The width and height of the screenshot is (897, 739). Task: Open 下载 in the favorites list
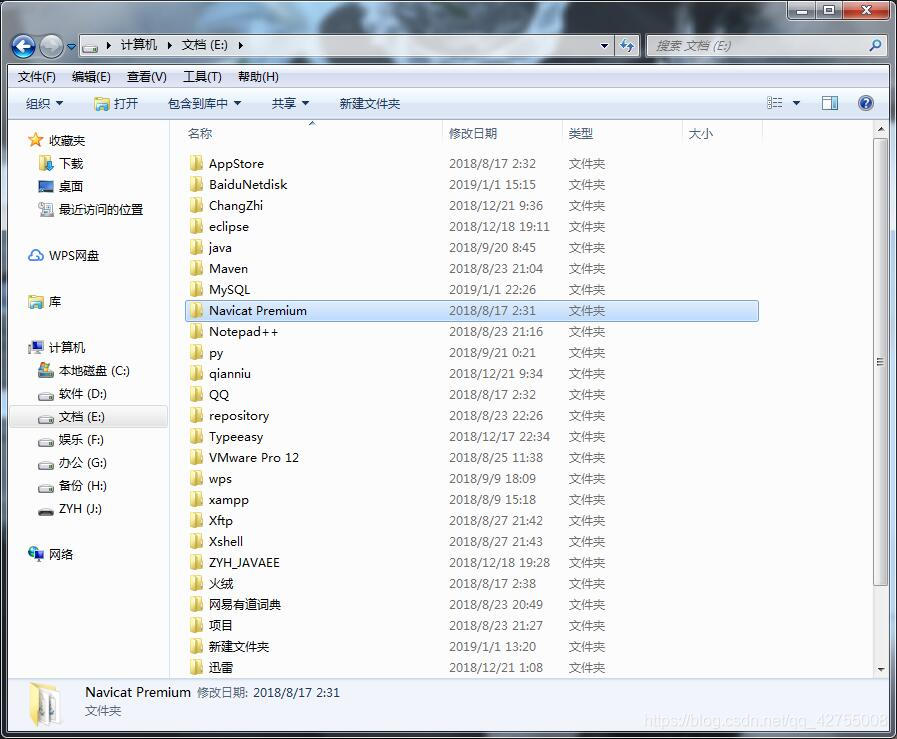[x=61, y=164]
